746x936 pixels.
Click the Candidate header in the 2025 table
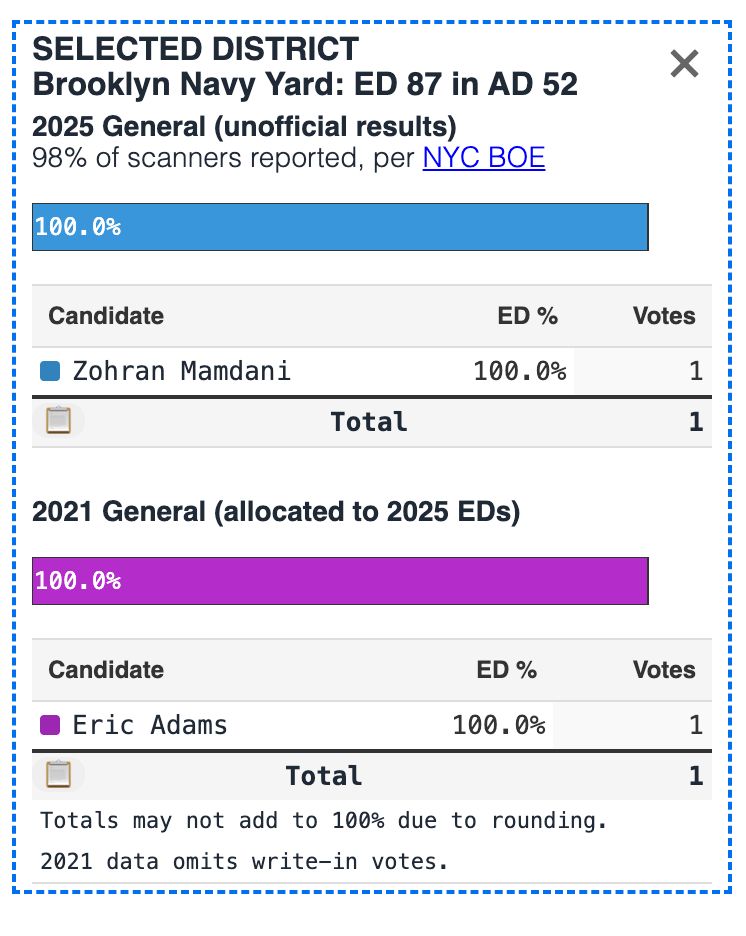106,316
